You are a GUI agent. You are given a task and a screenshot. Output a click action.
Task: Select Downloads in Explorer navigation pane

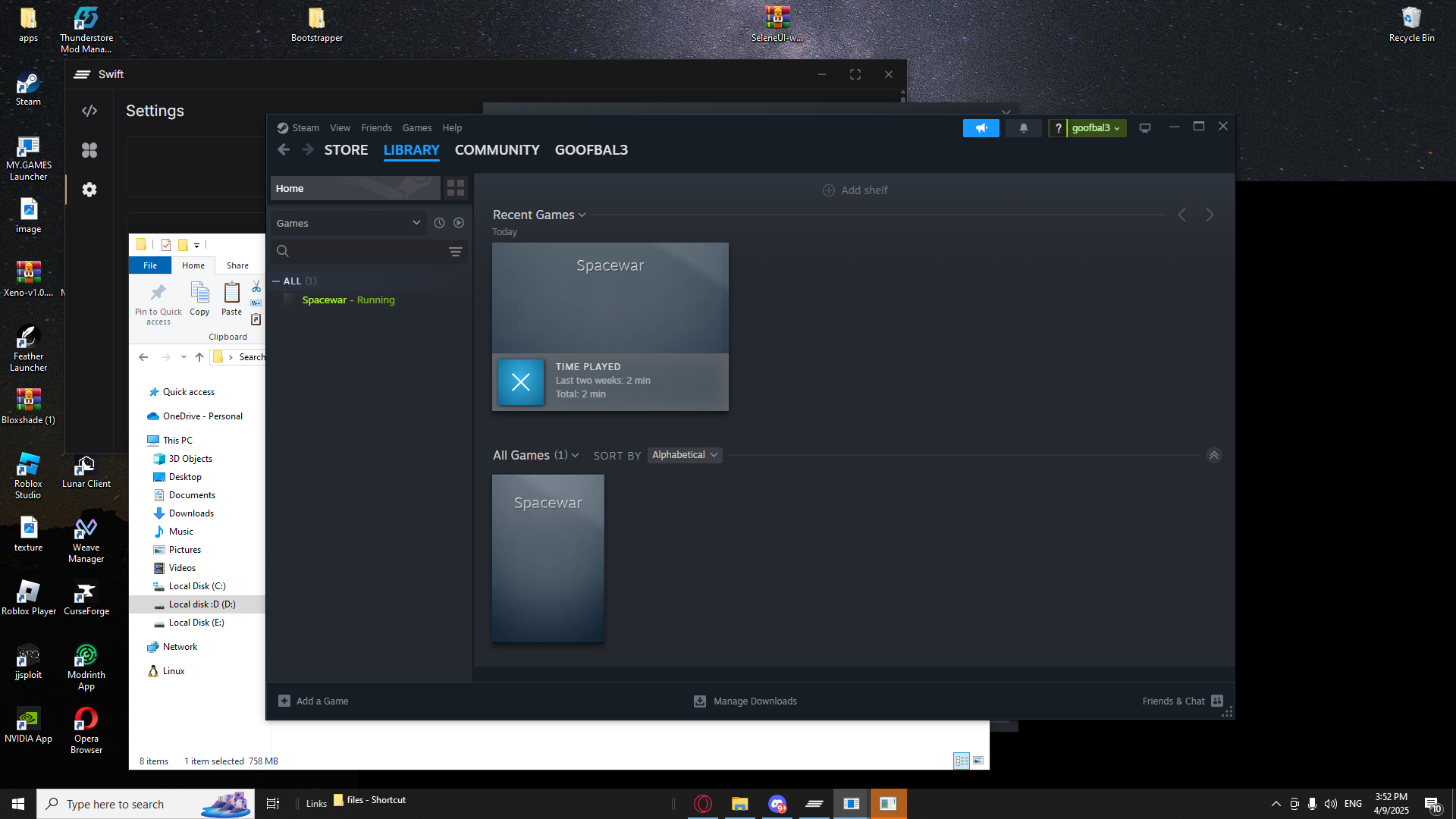[191, 513]
